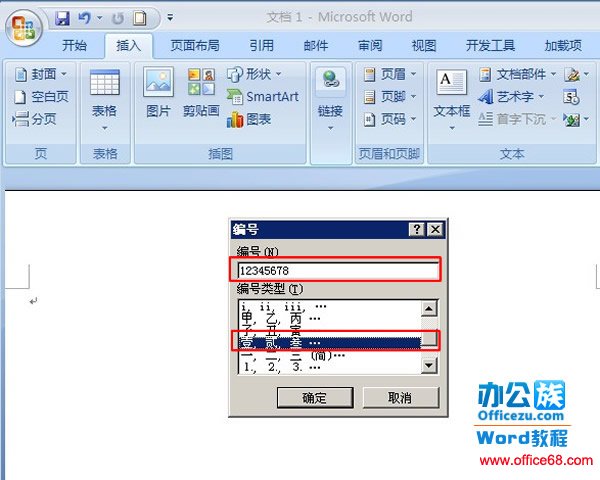Undo the last action

(x=85, y=18)
